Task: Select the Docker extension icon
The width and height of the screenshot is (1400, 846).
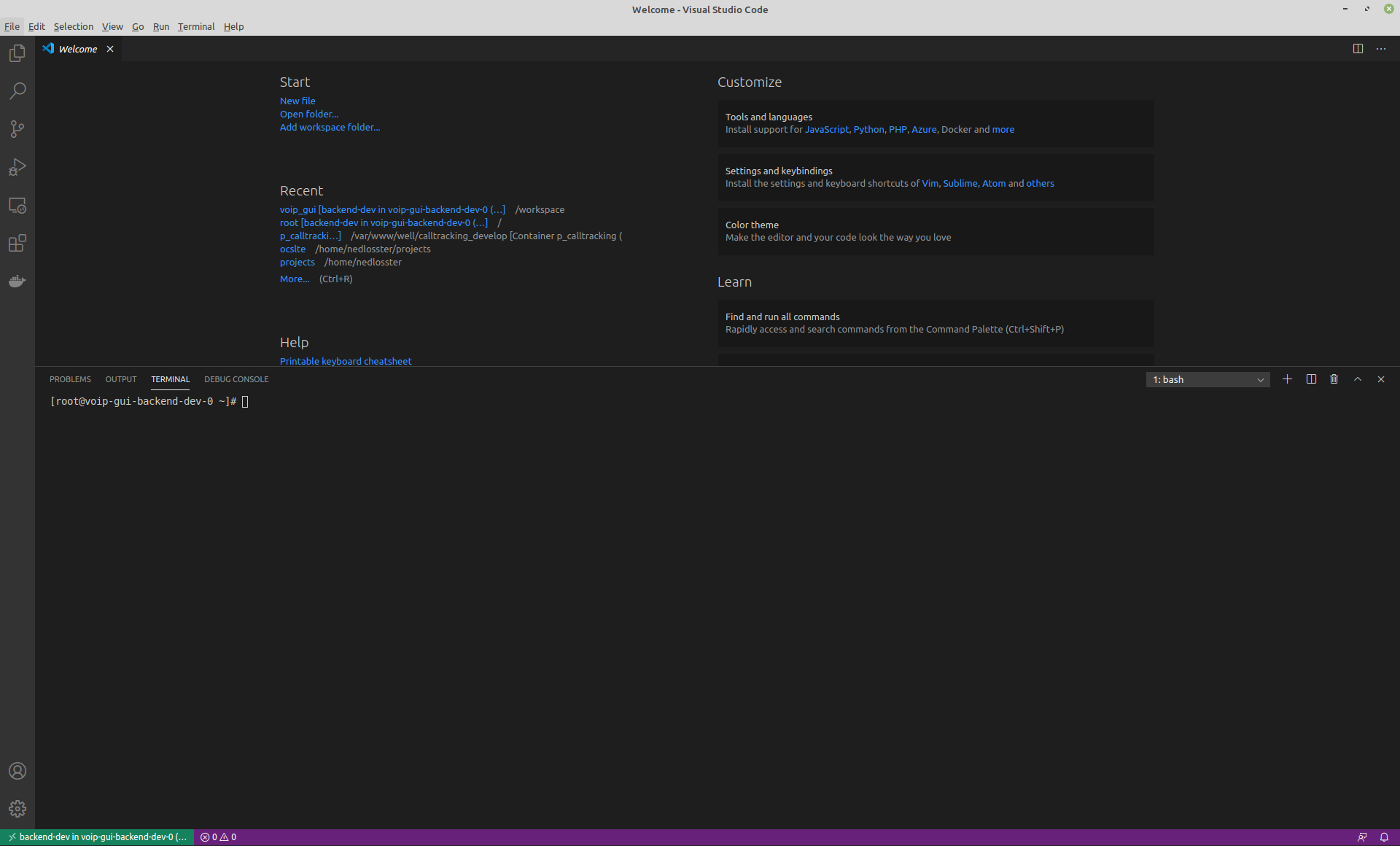Action: (17, 281)
